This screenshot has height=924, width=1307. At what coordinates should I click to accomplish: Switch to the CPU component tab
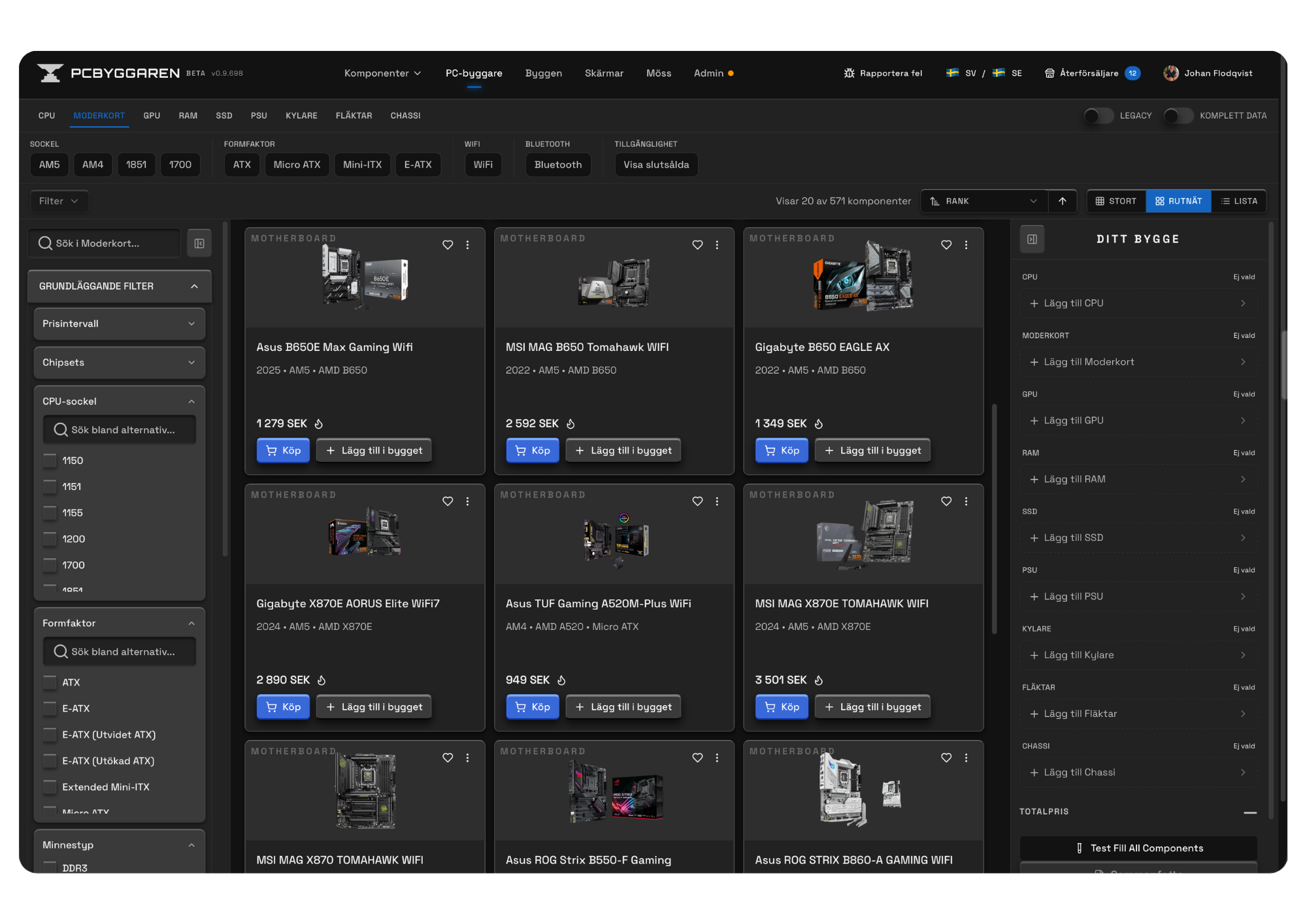(47, 116)
